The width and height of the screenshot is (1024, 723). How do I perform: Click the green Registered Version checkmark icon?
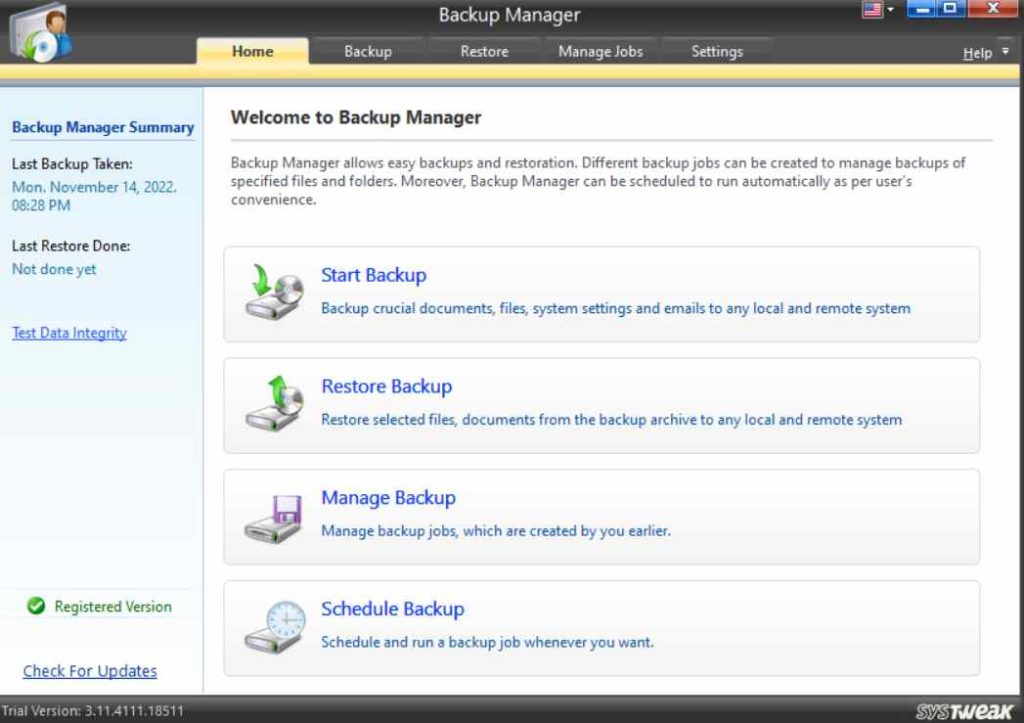tap(36, 606)
